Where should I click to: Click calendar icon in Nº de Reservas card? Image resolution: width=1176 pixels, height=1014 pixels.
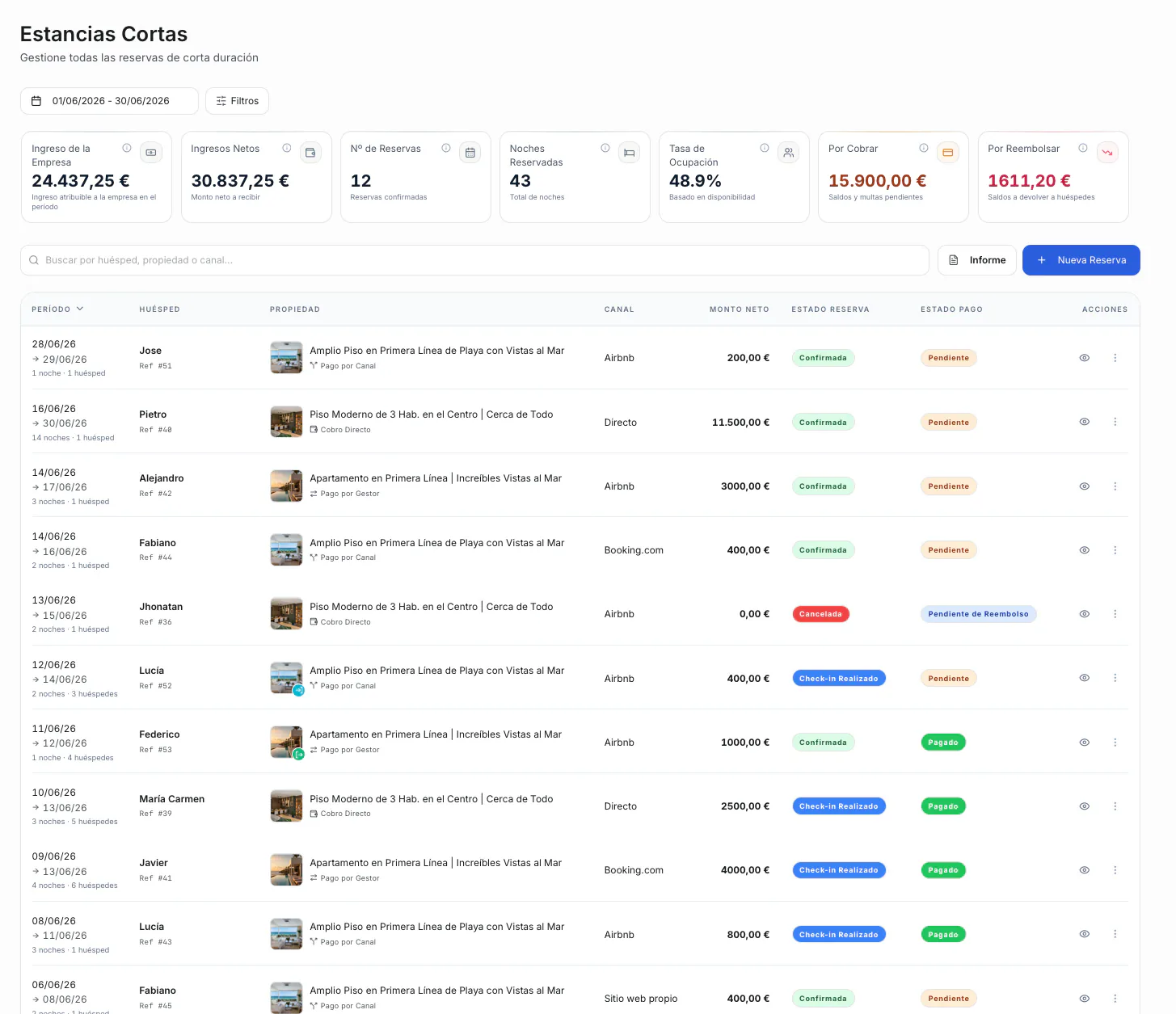[470, 152]
